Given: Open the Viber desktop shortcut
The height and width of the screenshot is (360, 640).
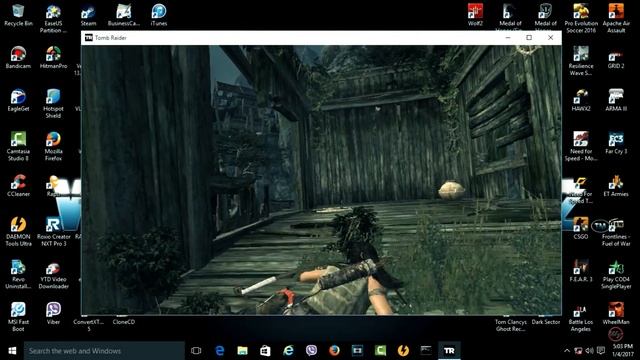Looking at the screenshot, I should point(53,314).
